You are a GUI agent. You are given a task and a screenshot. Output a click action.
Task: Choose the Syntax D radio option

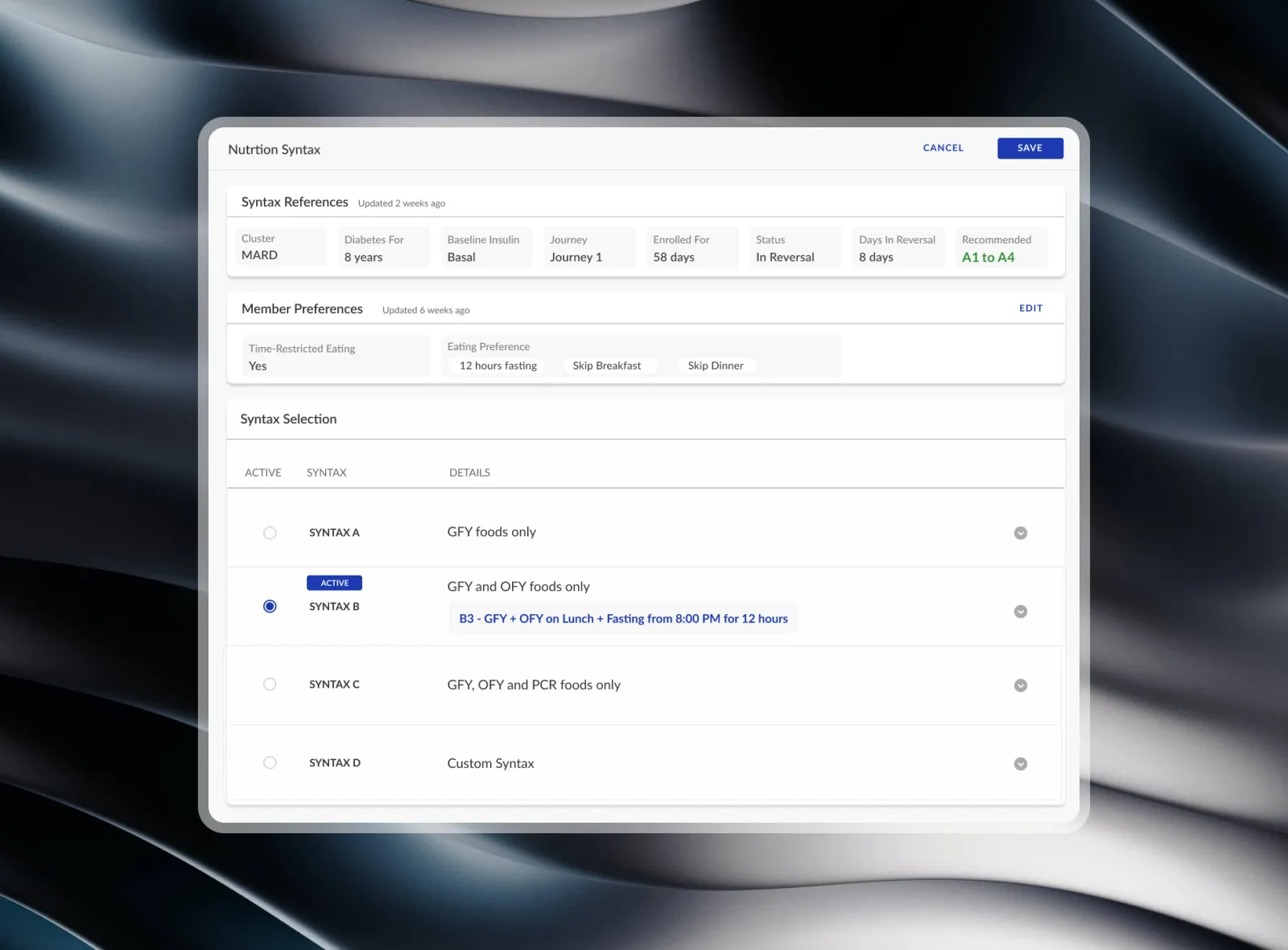point(270,762)
